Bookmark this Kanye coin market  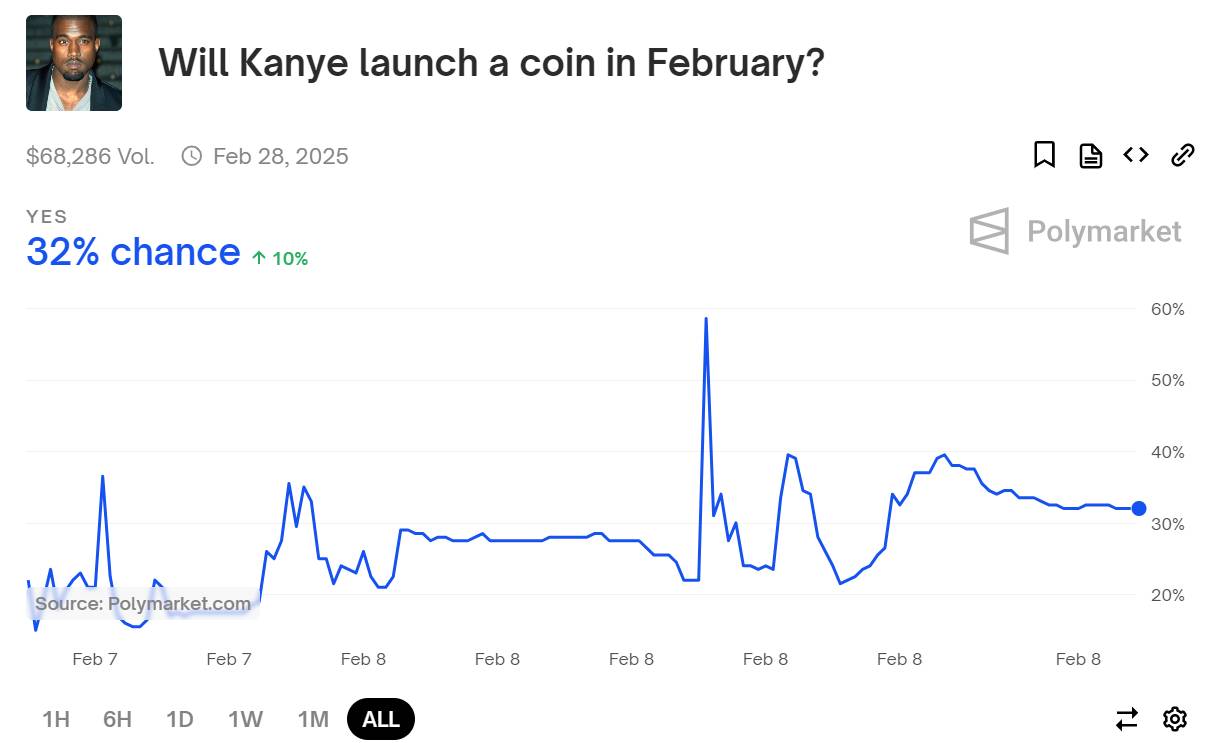point(1044,155)
